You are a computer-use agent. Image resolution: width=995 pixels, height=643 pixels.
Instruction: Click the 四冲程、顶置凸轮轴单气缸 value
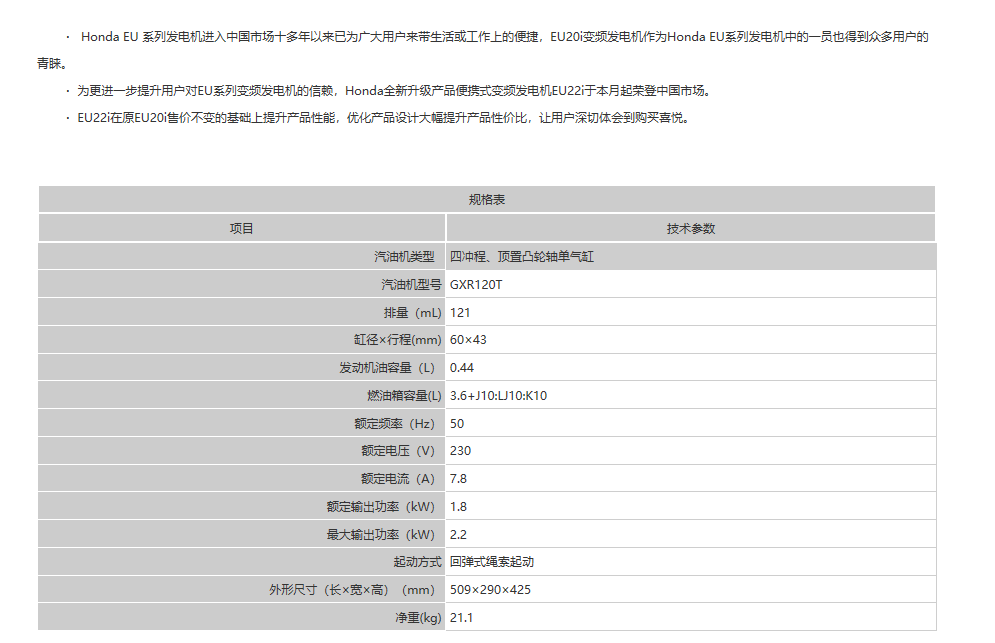pyautogui.click(x=522, y=256)
